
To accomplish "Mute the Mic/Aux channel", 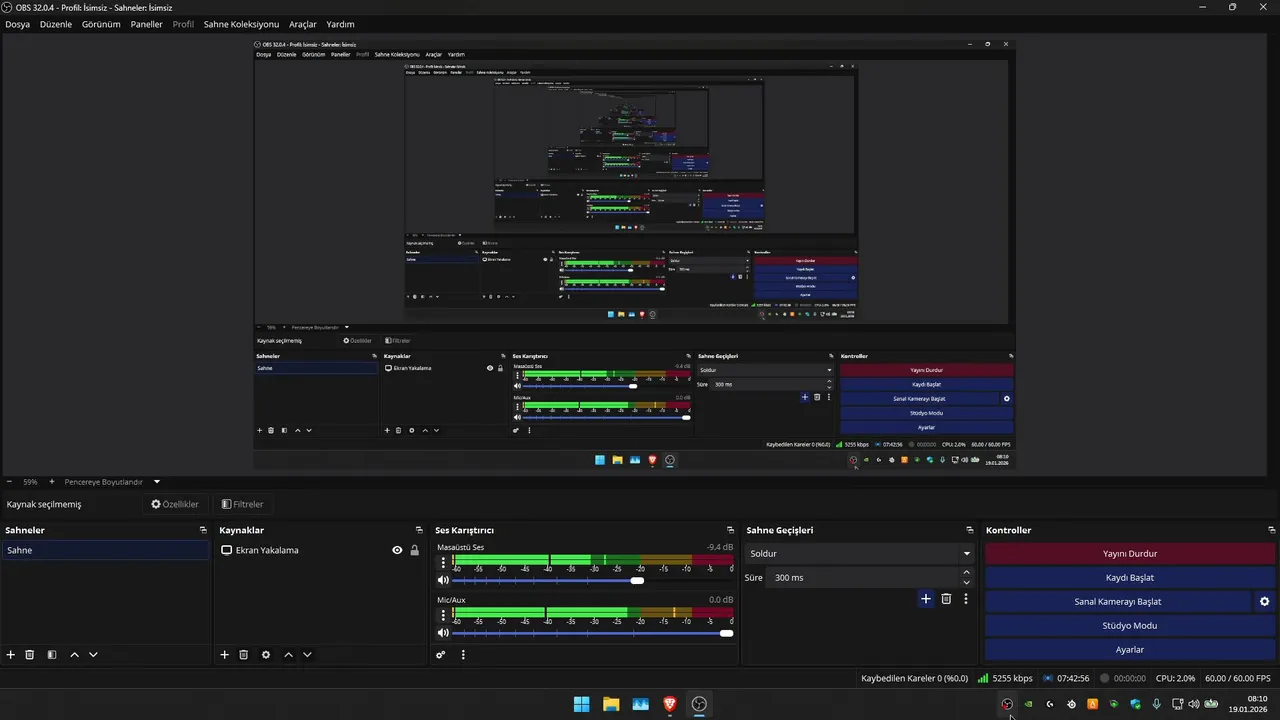I will coord(444,632).
